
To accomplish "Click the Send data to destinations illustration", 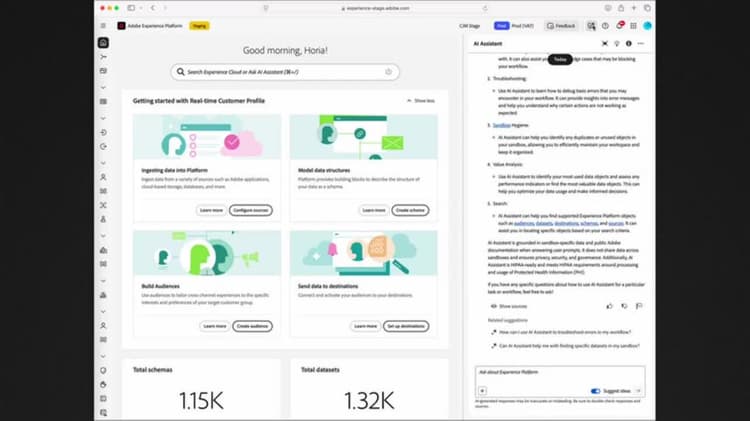I will [364, 253].
